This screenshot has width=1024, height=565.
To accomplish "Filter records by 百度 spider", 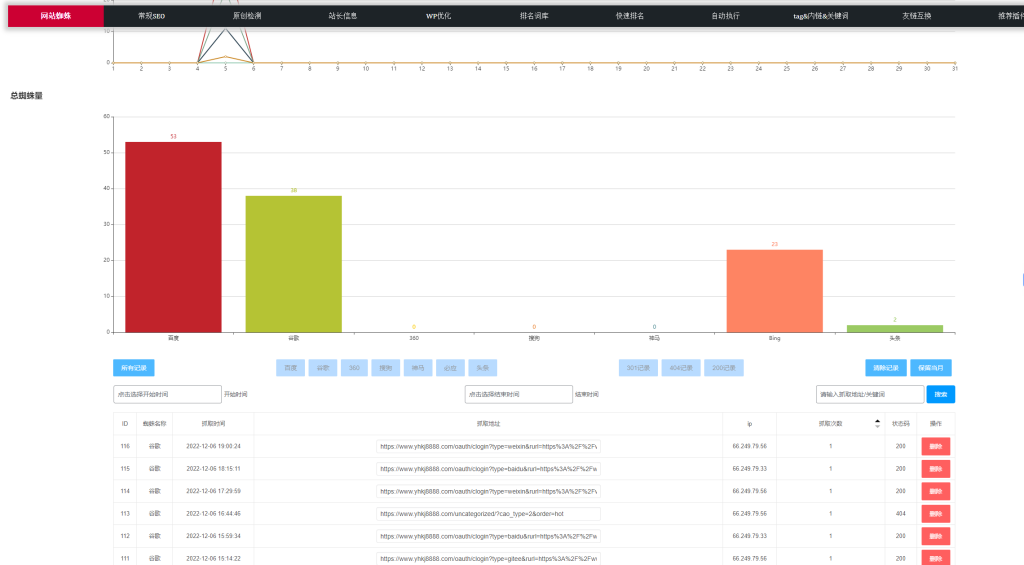I will tap(291, 368).
